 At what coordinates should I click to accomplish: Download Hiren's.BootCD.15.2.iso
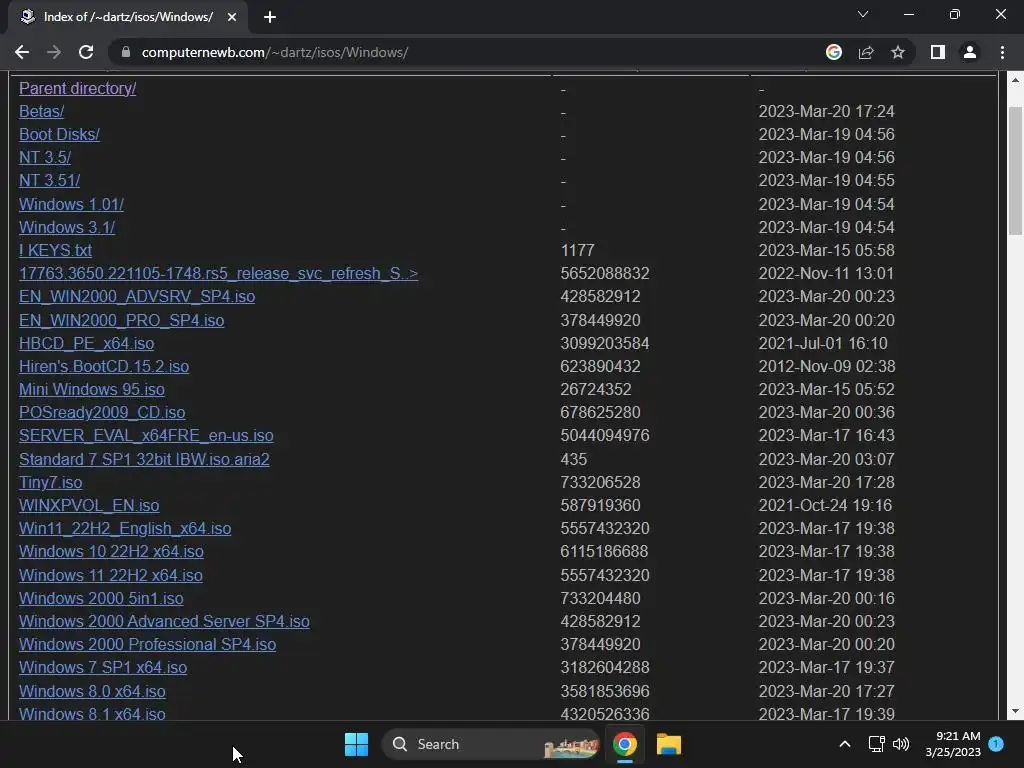104,366
